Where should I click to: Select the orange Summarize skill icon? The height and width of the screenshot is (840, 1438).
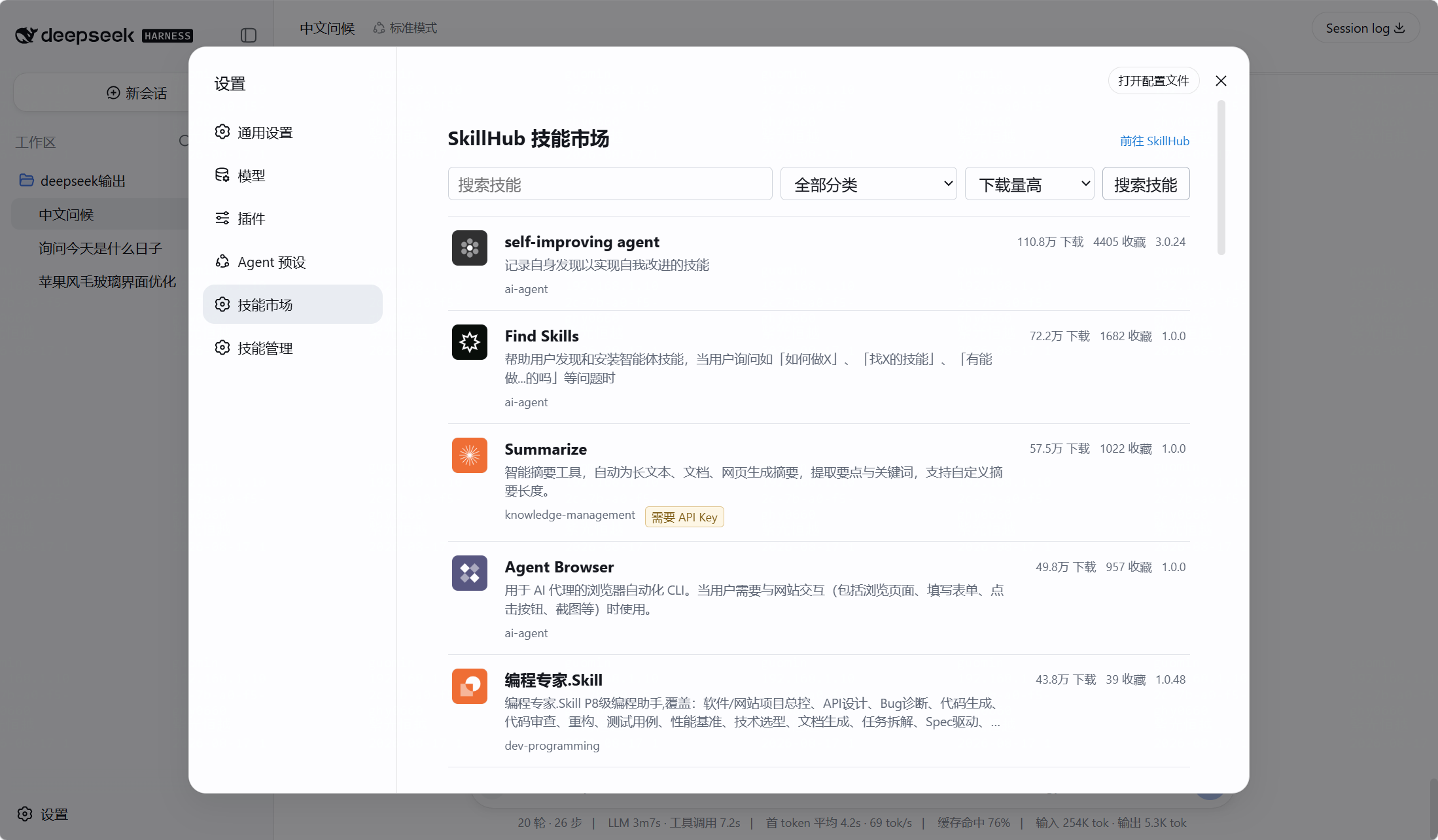[469, 455]
